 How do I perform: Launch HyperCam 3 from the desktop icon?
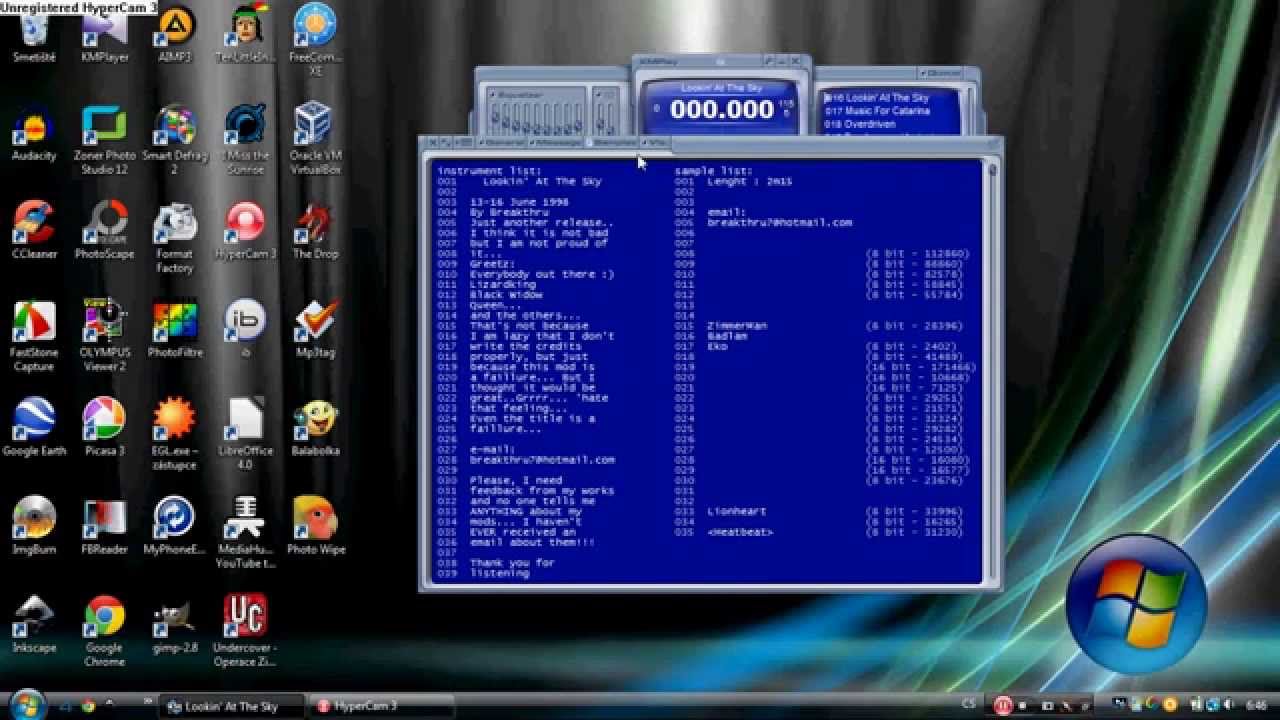[245, 232]
